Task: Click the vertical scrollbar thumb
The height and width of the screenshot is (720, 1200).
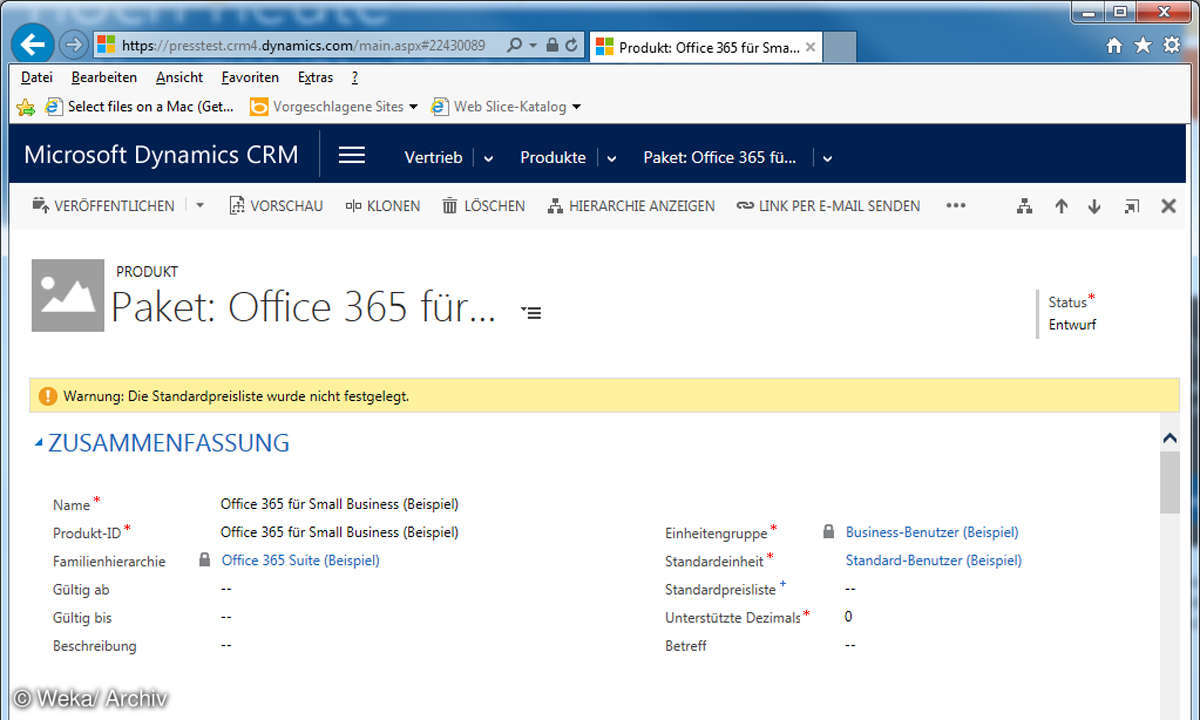Action: [x=1169, y=482]
